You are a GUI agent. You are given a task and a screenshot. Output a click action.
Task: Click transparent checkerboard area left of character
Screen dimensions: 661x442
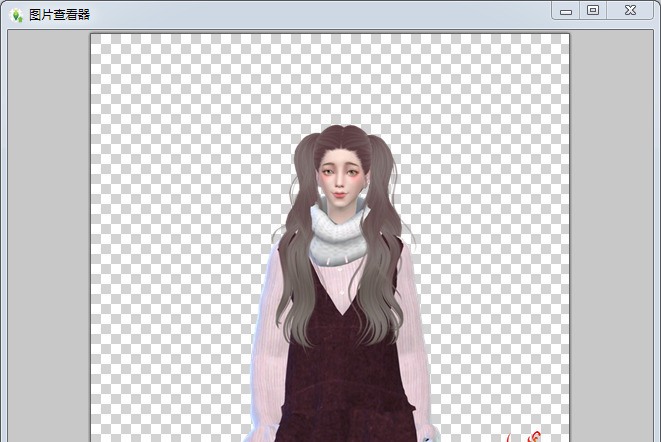pos(170,250)
